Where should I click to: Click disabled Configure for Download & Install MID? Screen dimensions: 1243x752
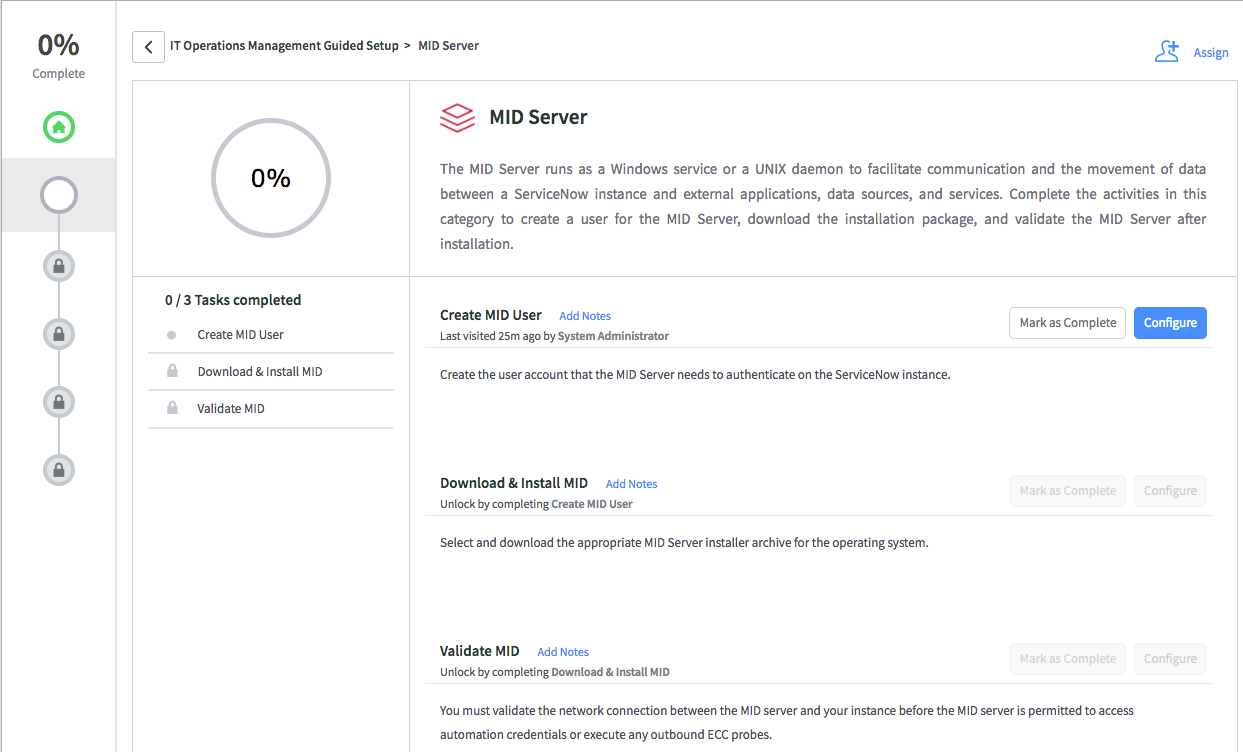pos(1170,491)
